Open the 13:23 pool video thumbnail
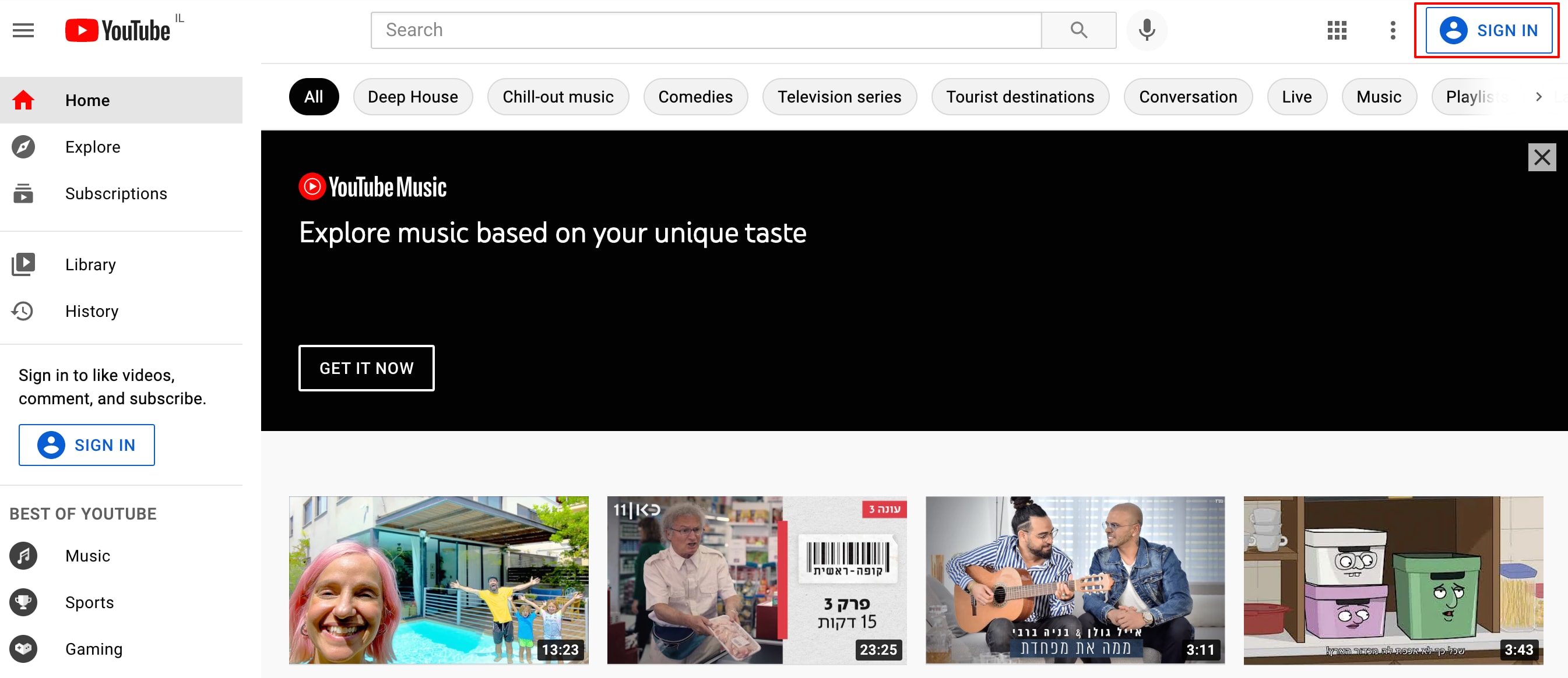This screenshot has width=1568, height=678. 438,580
